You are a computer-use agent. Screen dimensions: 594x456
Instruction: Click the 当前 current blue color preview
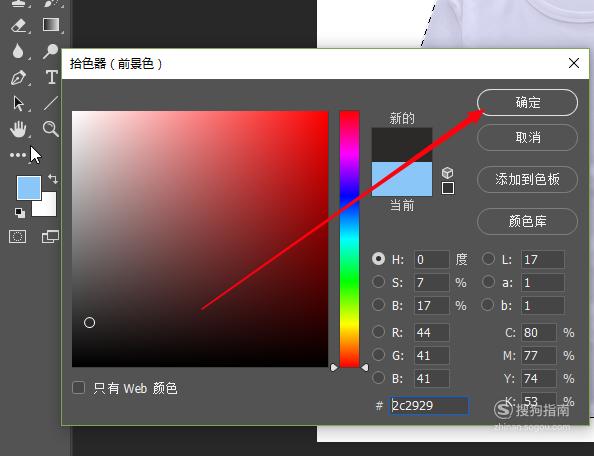click(402, 179)
